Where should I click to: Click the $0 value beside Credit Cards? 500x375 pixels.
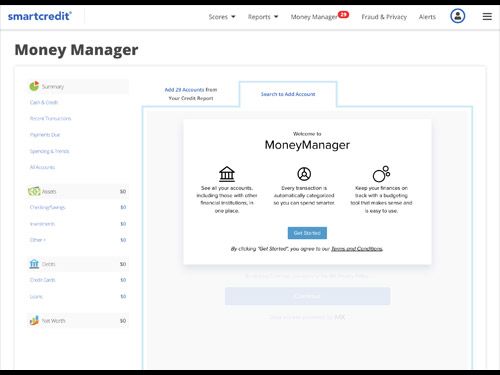123,280
